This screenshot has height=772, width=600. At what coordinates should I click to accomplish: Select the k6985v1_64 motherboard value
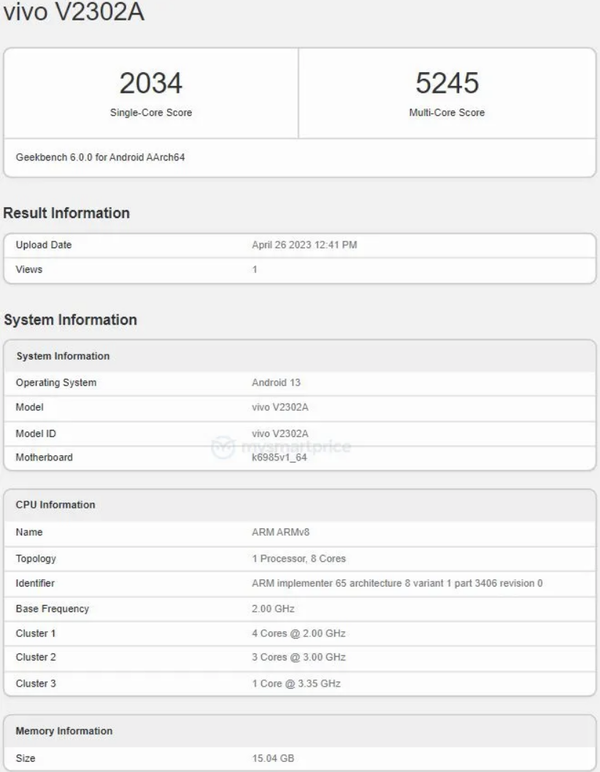click(282, 458)
